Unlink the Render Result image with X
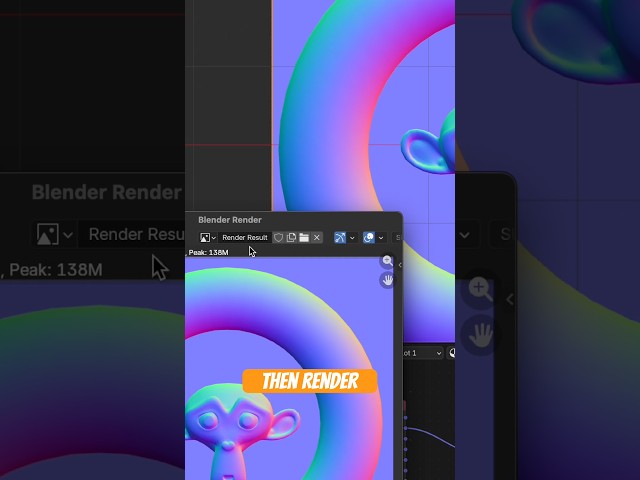This screenshot has height=480, width=640. click(x=317, y=238)
